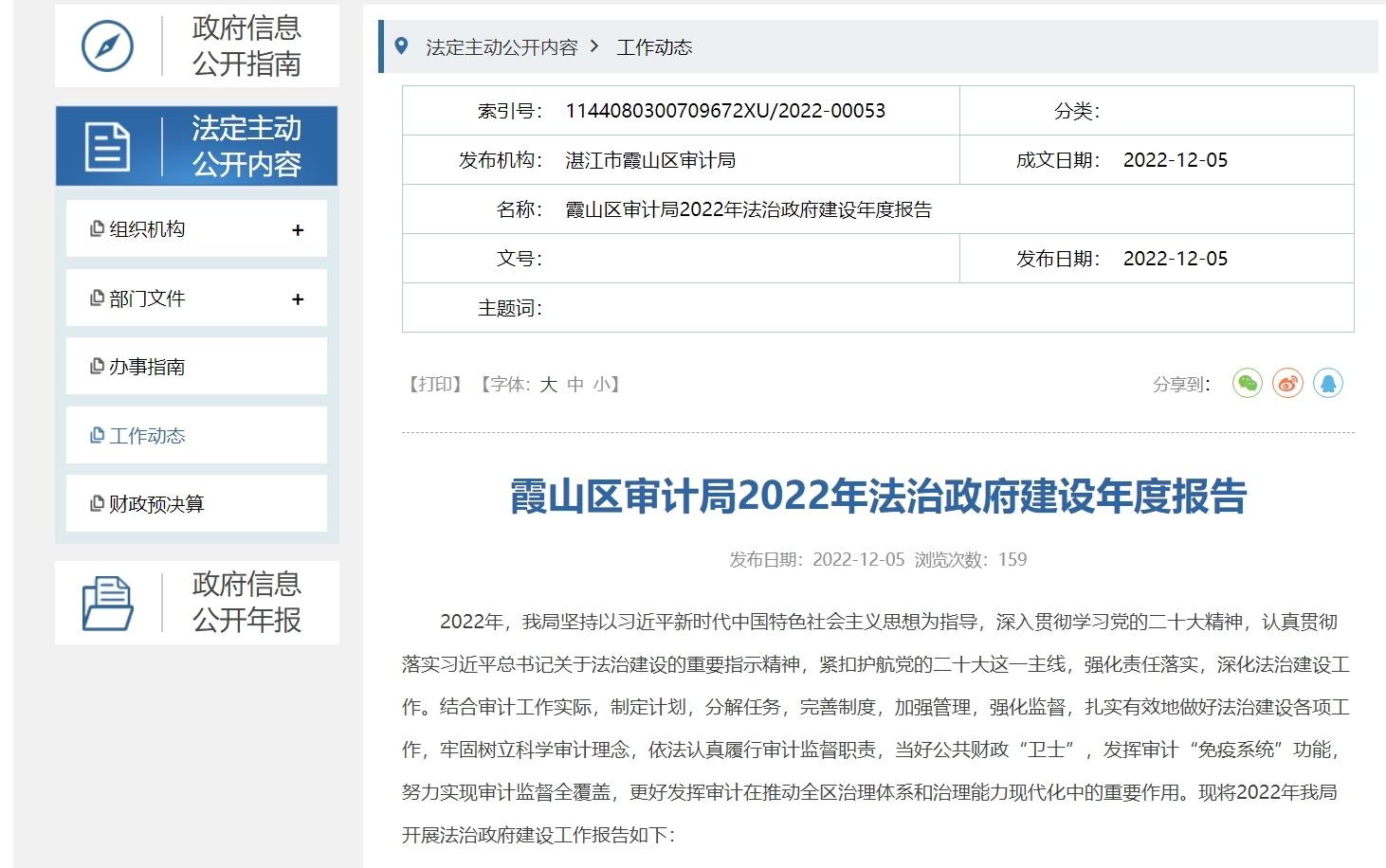Click the page icon next to 工作动态

click(x=97, y=435)
